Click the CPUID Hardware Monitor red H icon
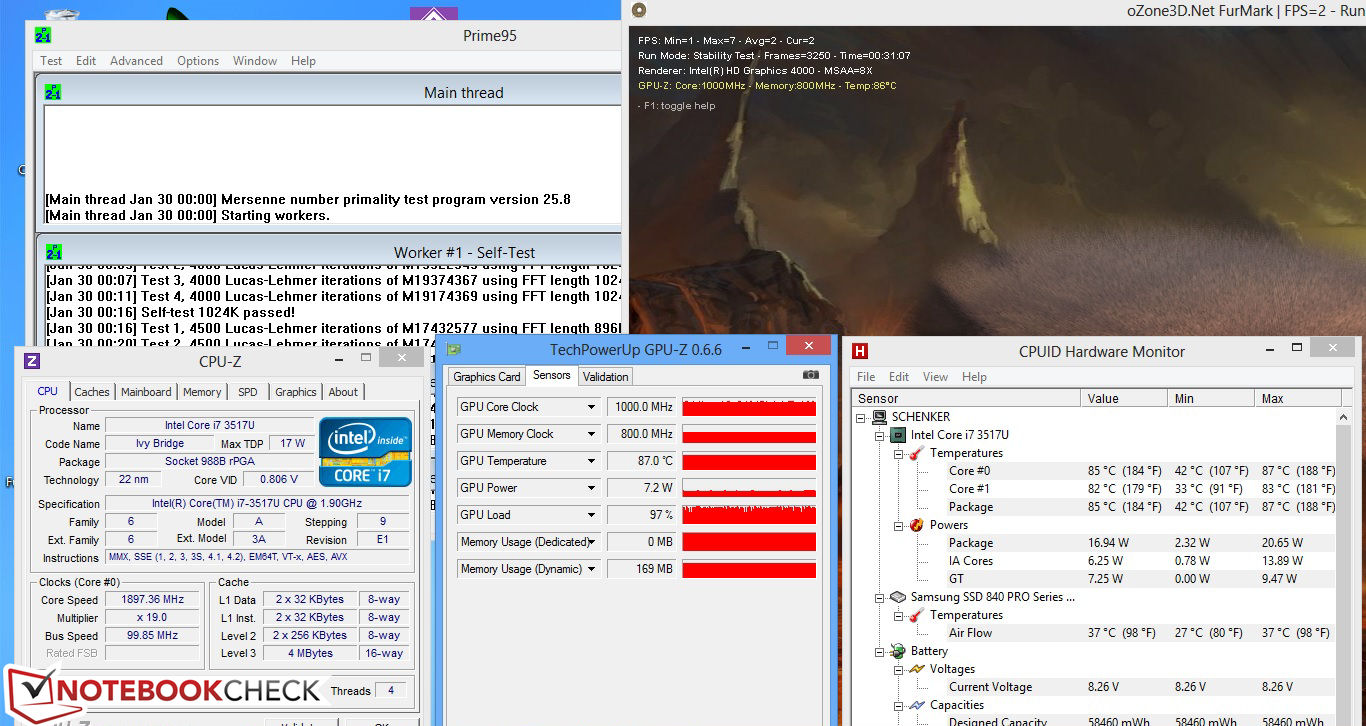The image size is (1366, 726). [860, 351]
